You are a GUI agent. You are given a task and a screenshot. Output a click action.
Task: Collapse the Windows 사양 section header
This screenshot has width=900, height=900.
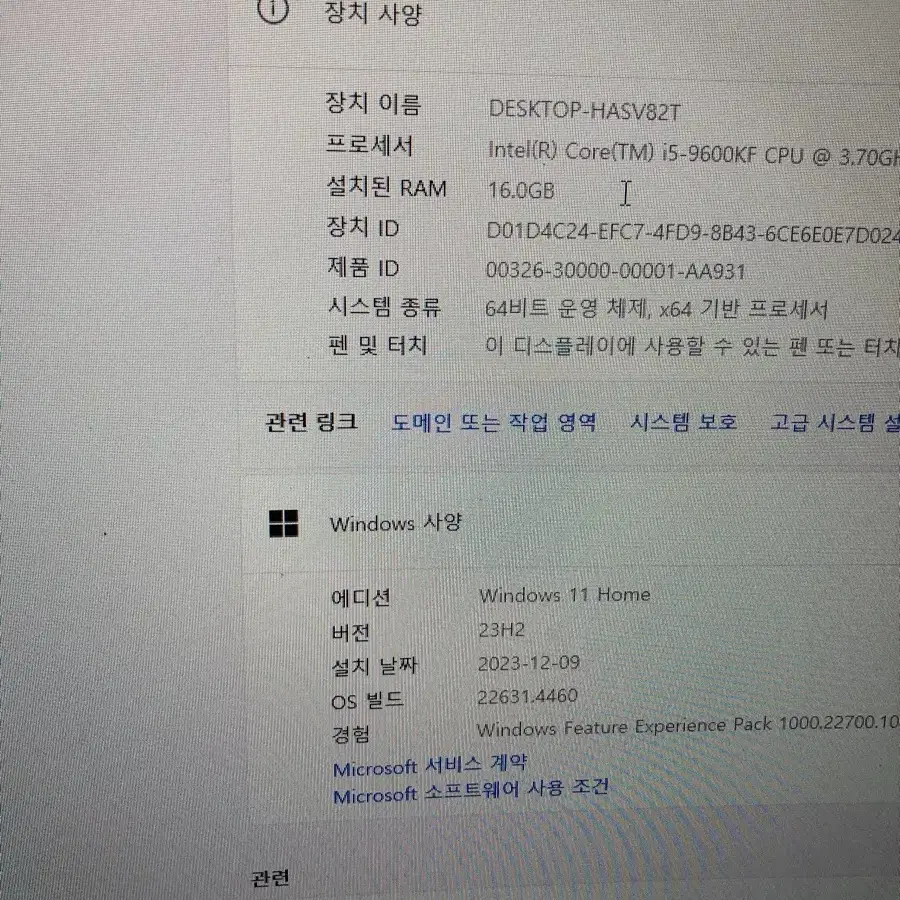pos(572,523)
